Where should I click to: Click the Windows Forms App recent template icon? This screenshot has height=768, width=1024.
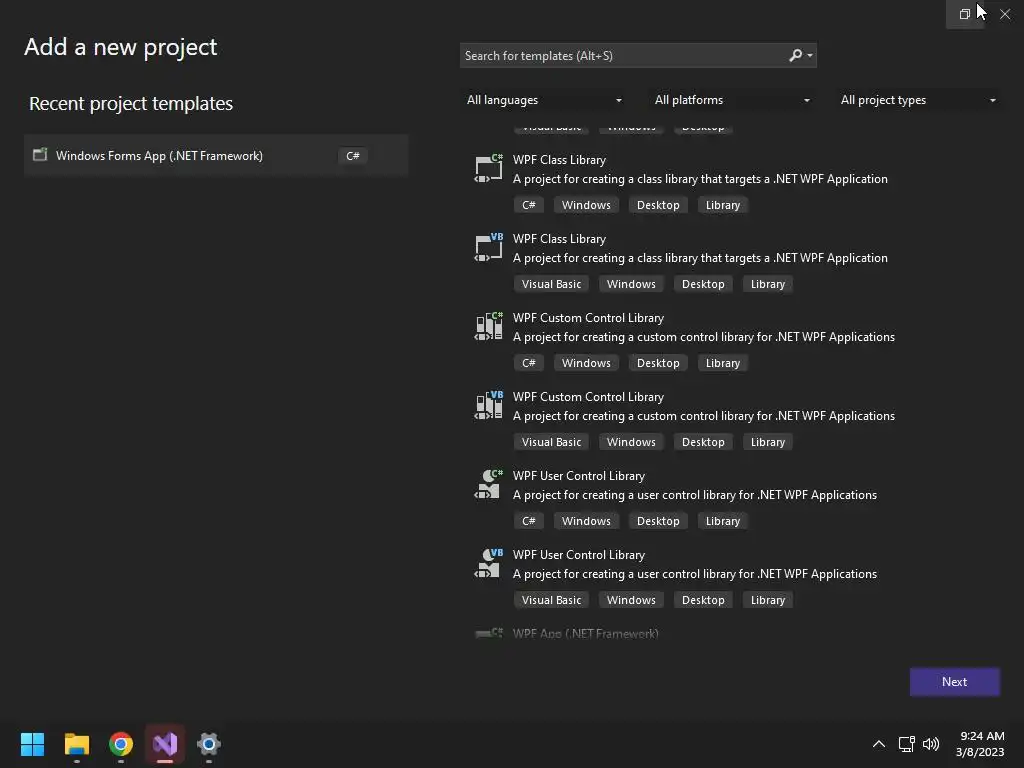40,155
